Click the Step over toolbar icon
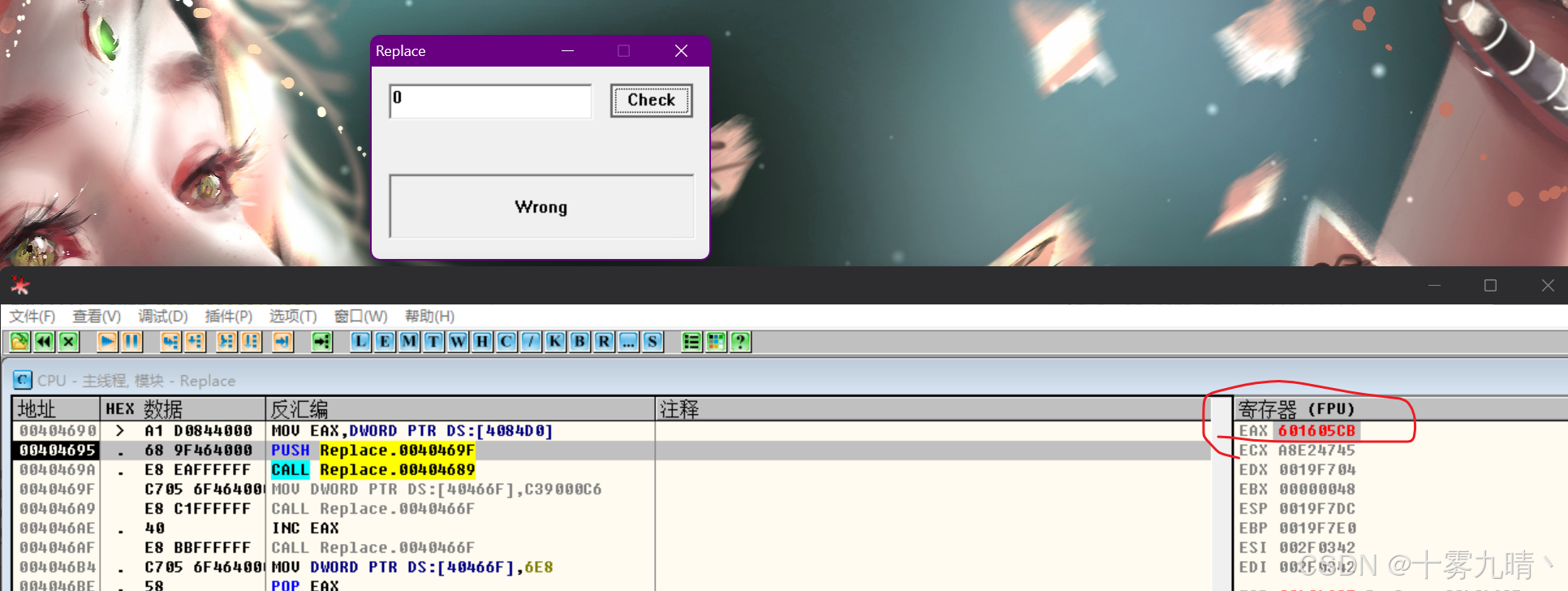 pos(195,342)
